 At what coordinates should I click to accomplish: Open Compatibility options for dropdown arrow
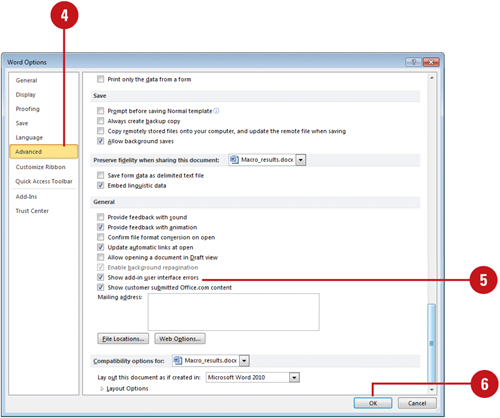pyautogui.click(x=244, y=361)
